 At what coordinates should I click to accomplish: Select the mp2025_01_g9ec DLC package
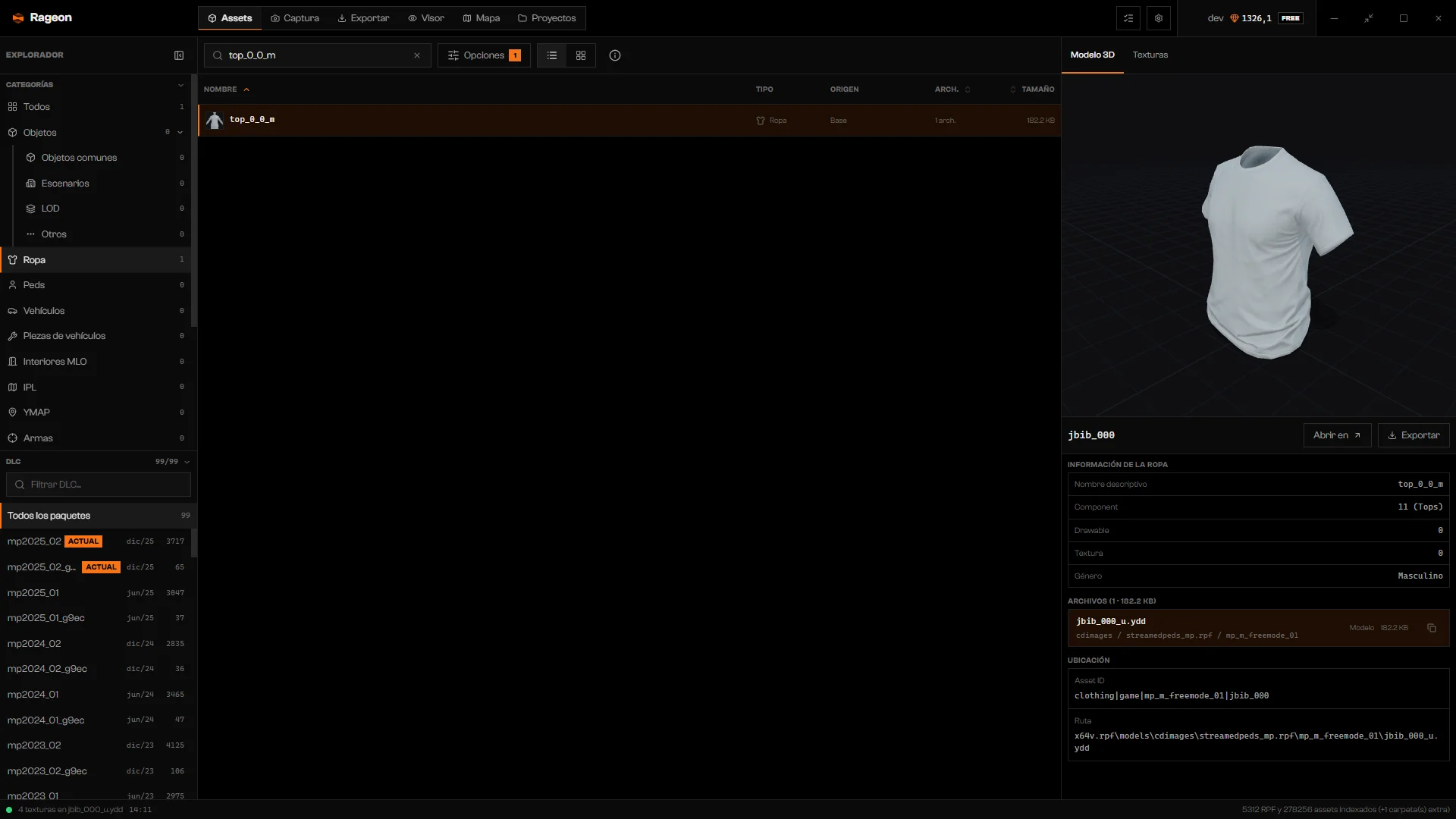tap(96, 618)
